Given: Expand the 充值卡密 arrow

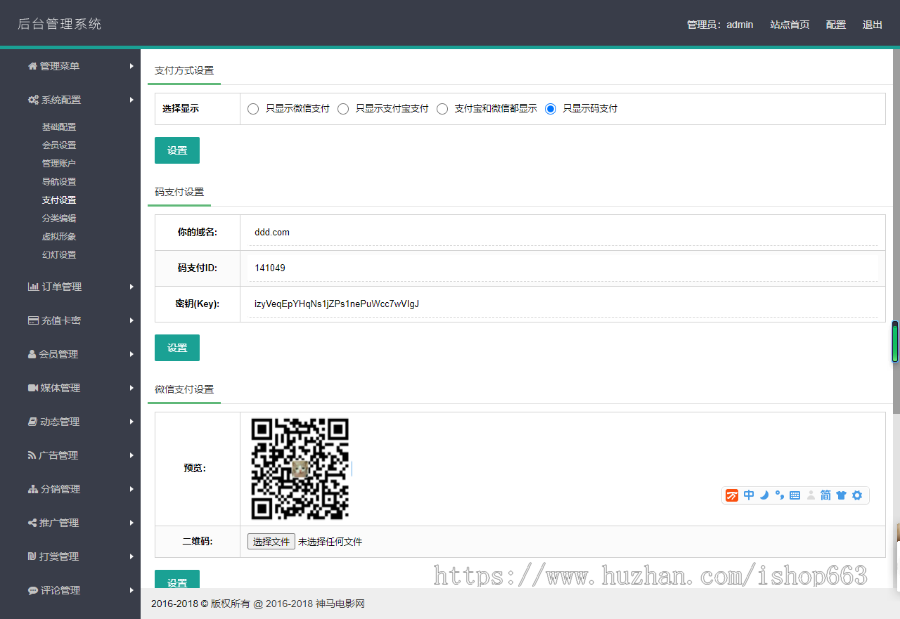Looking at the screenshot, I should [x=131, y=320].
